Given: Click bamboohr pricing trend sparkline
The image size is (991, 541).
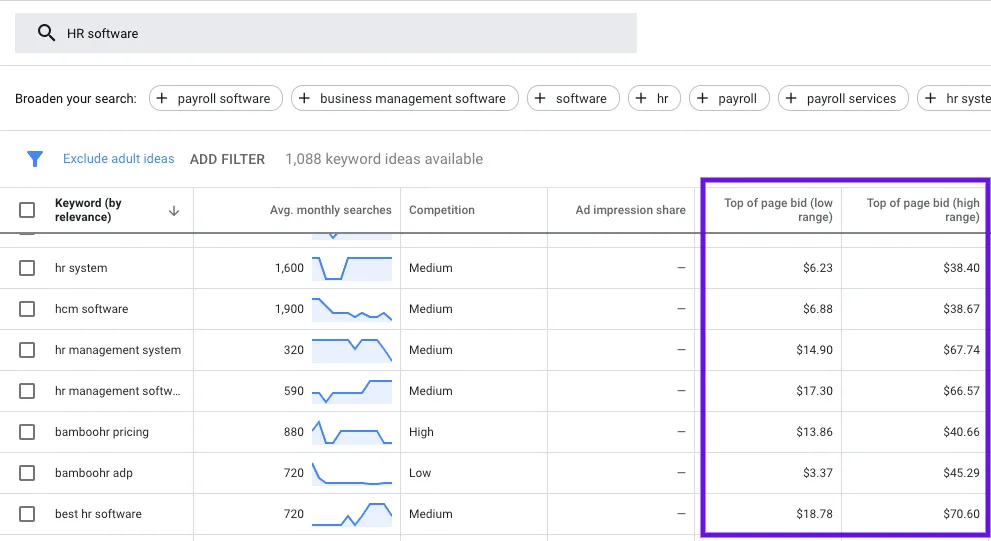Looking at the screenshot, I should [352, 432].
